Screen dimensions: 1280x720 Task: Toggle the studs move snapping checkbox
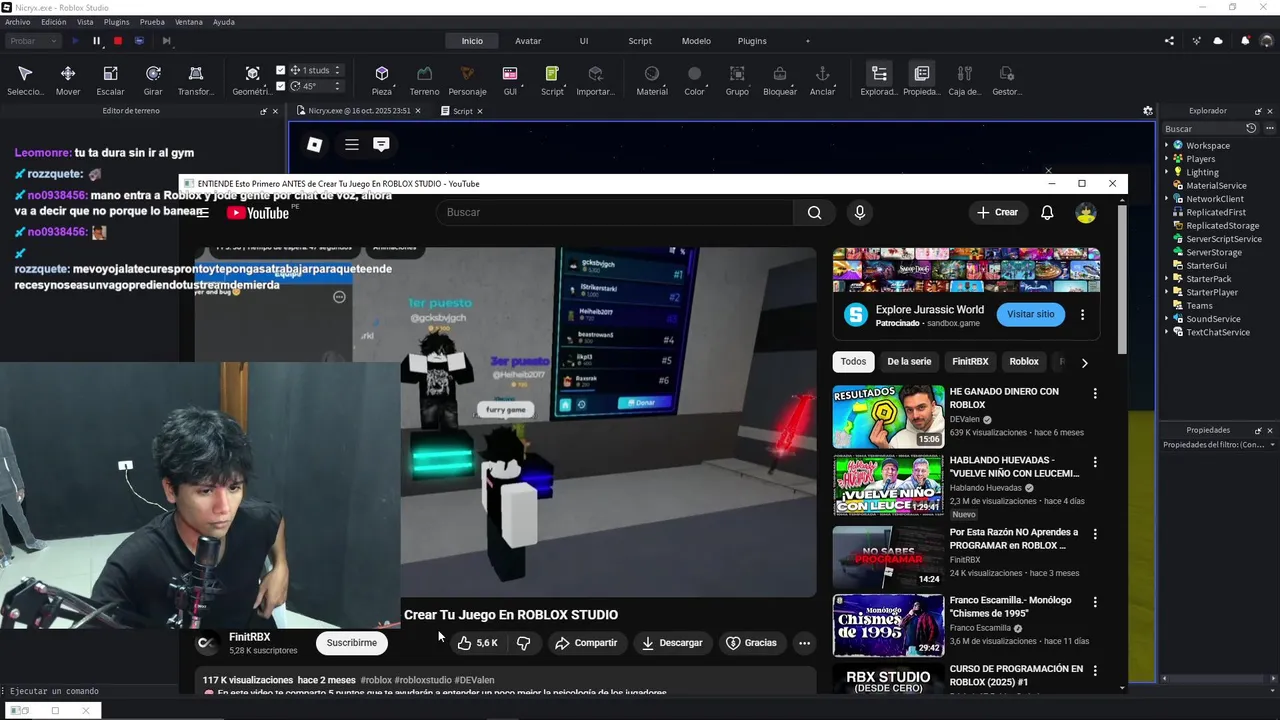point(281,70)
